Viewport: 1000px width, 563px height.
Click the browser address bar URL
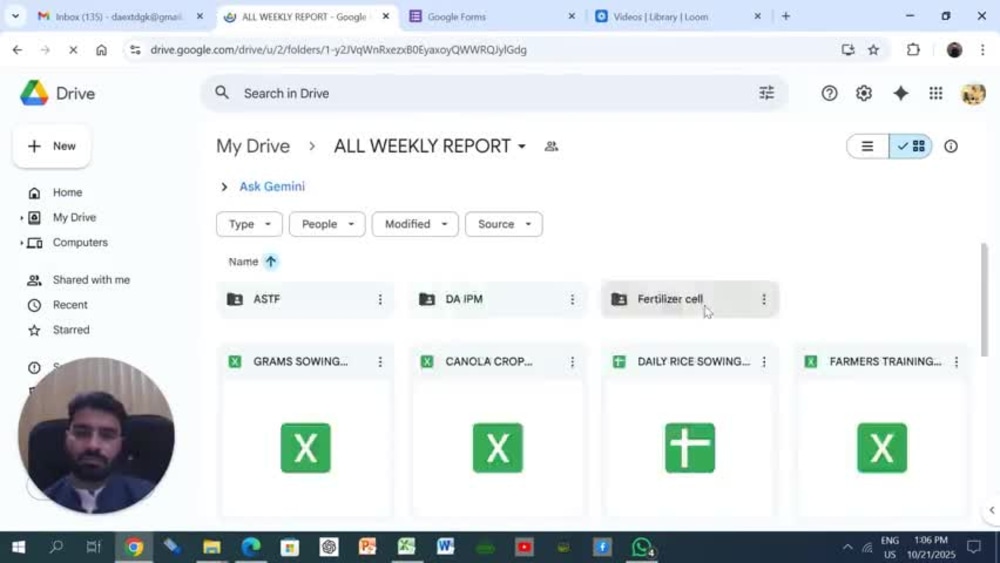pos(338,50)
